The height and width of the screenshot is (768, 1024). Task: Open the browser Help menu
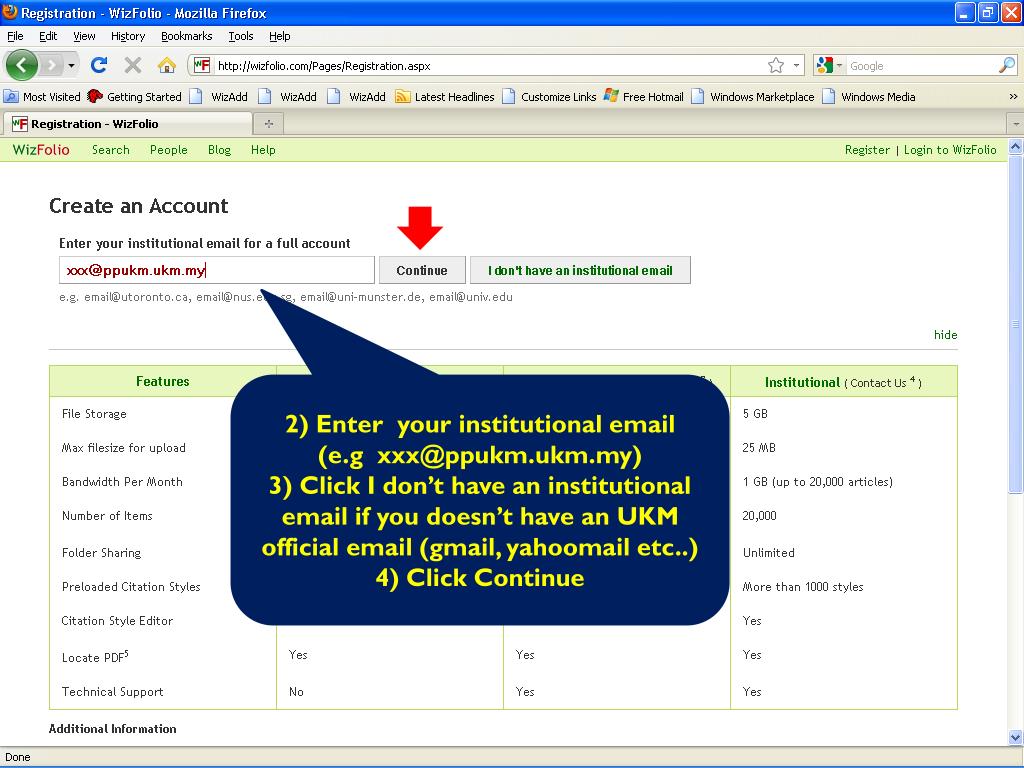point(280,36)
